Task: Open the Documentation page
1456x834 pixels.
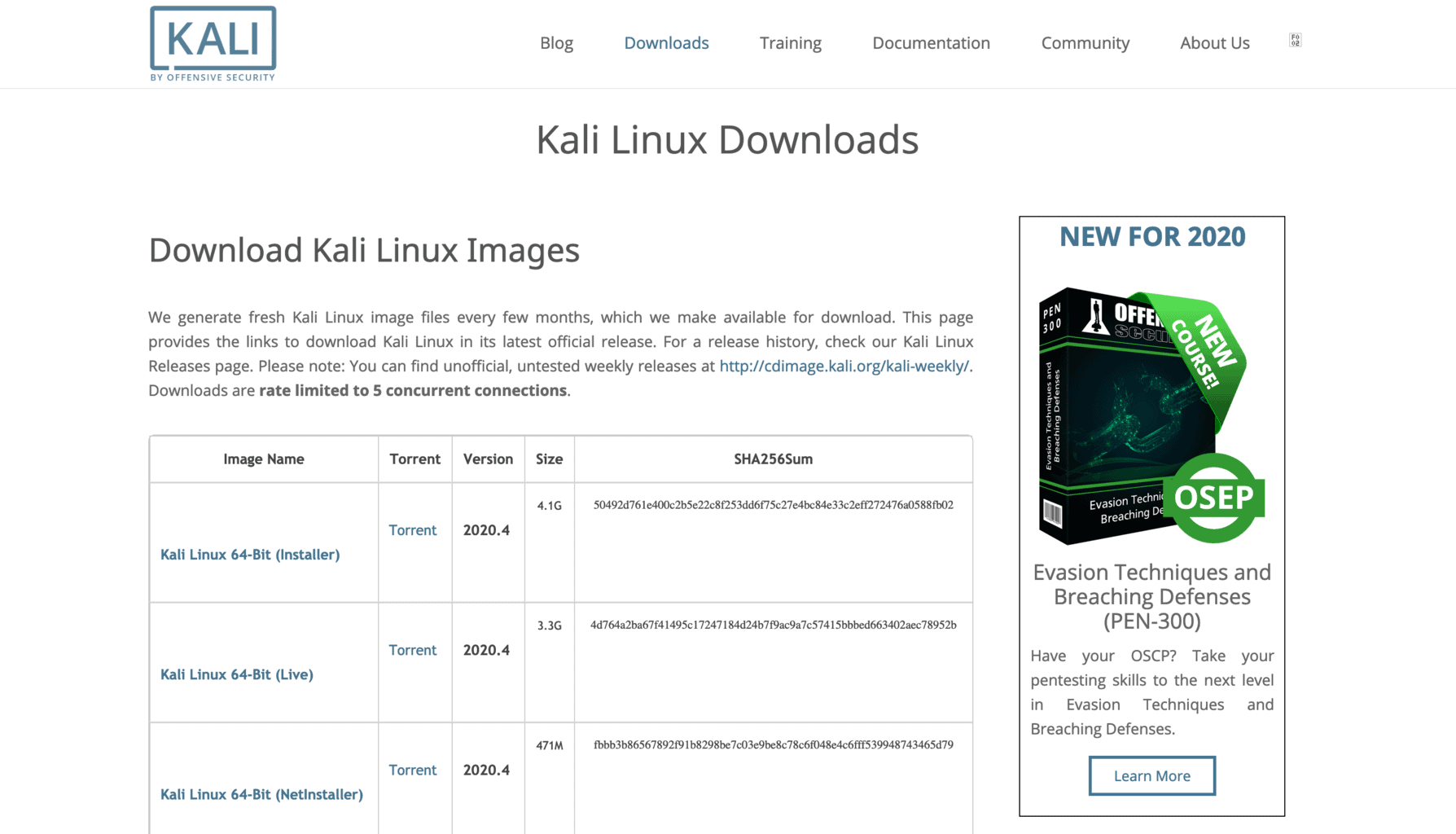Action: 931,42
